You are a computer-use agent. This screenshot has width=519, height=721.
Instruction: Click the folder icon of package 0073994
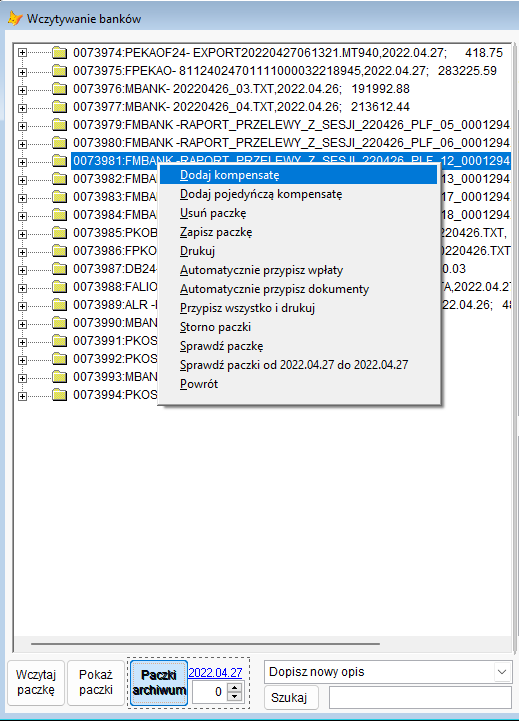pyautogui.click(x=59, y=395)
